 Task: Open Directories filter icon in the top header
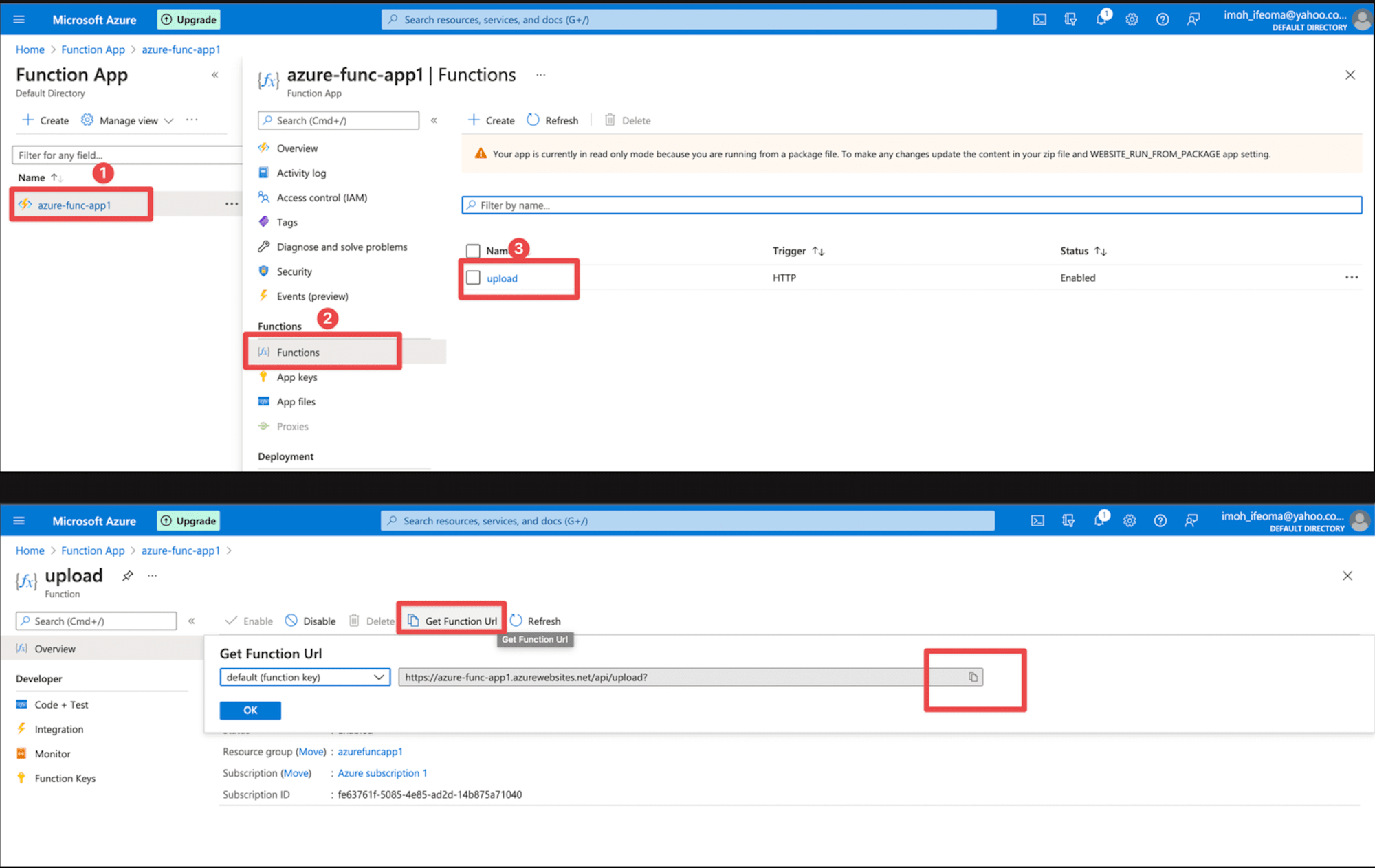tap(1070, 19)
